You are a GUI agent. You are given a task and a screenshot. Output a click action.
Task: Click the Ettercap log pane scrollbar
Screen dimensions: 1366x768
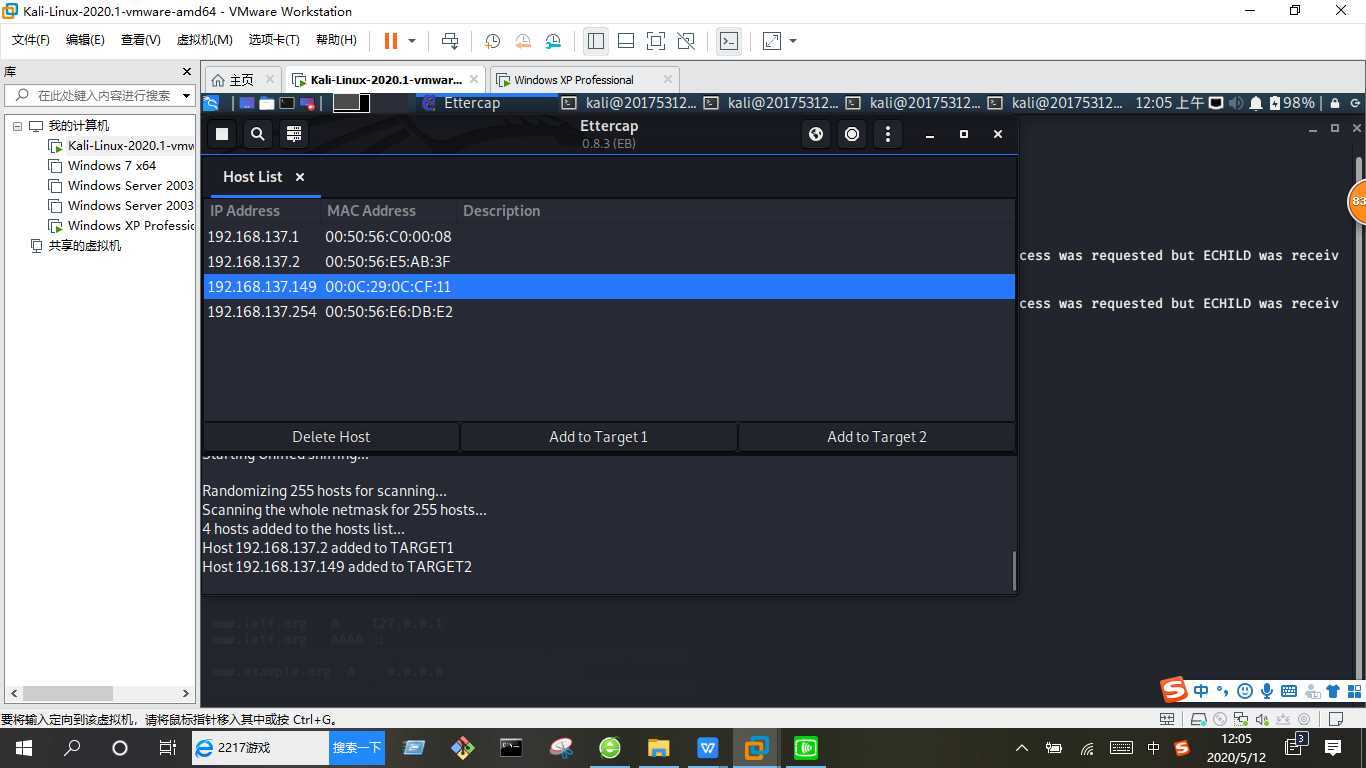(1014, 570)
